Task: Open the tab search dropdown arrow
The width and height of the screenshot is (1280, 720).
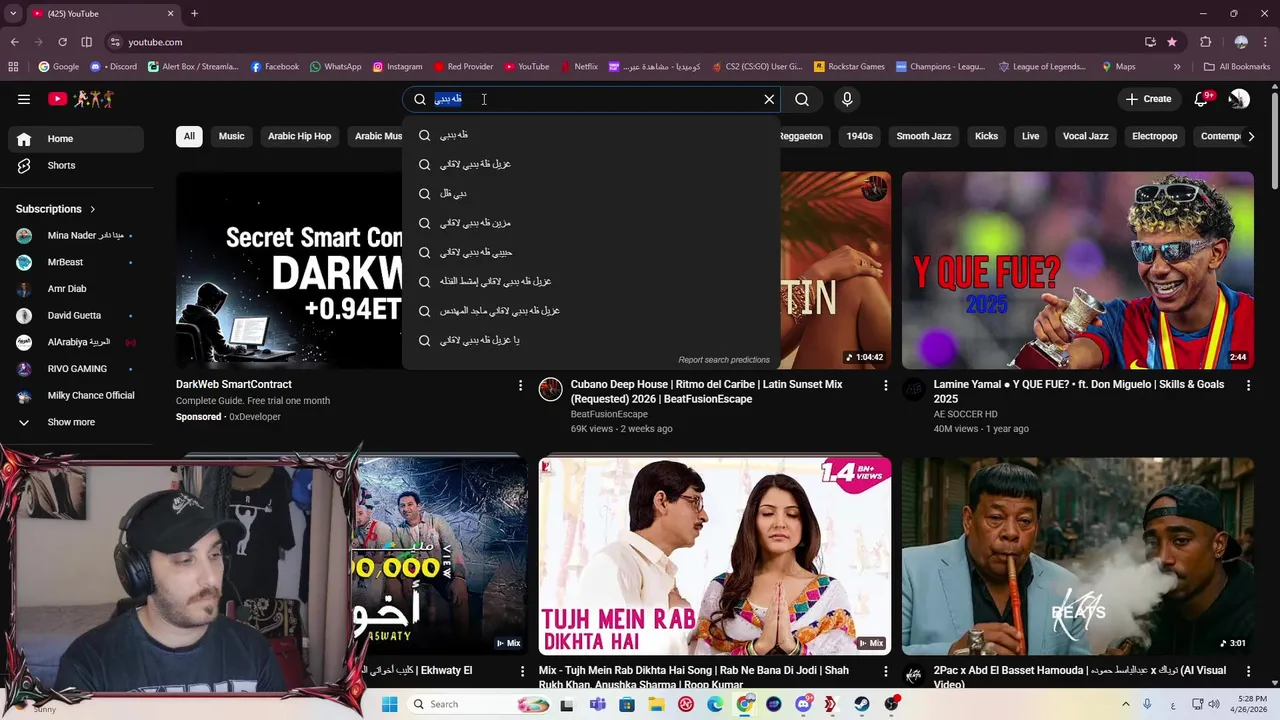Action: point(13,13)
